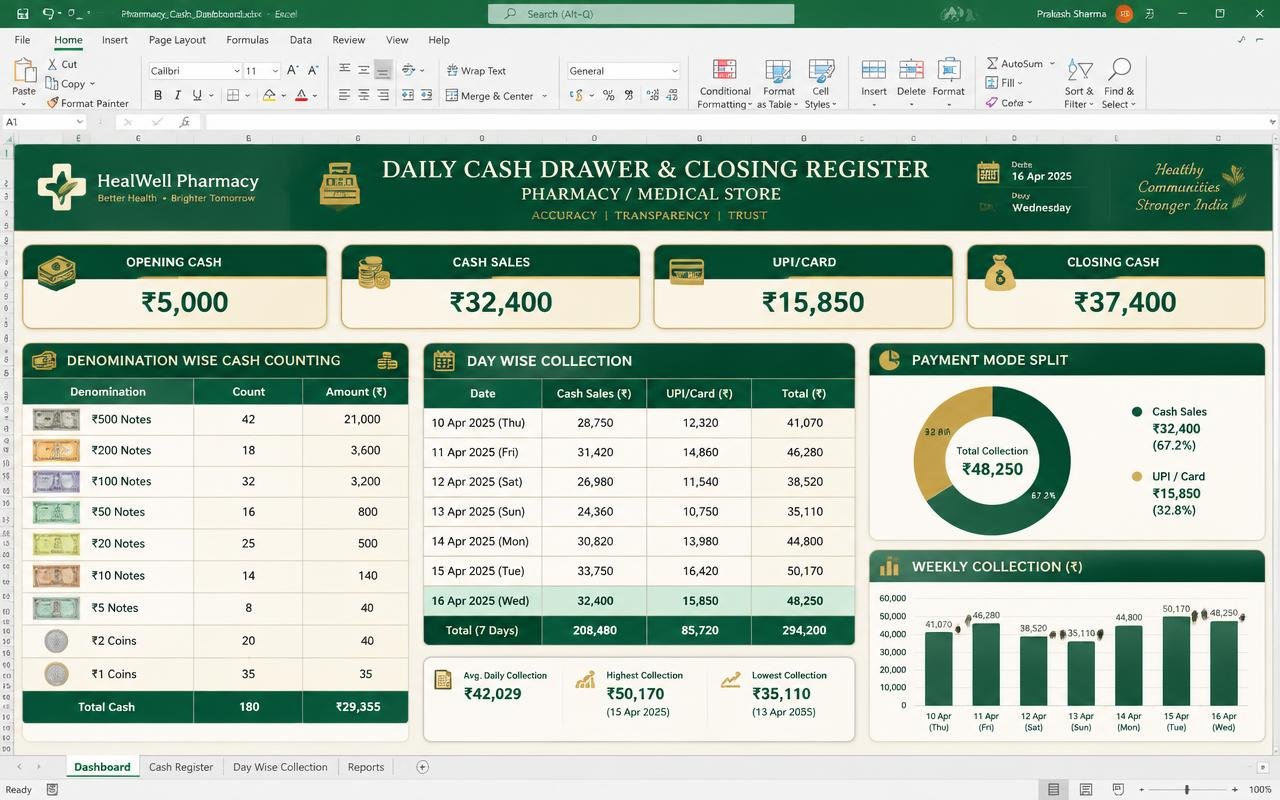
Task: Select Middle Align in alignment group
Action: pos(363,70)
